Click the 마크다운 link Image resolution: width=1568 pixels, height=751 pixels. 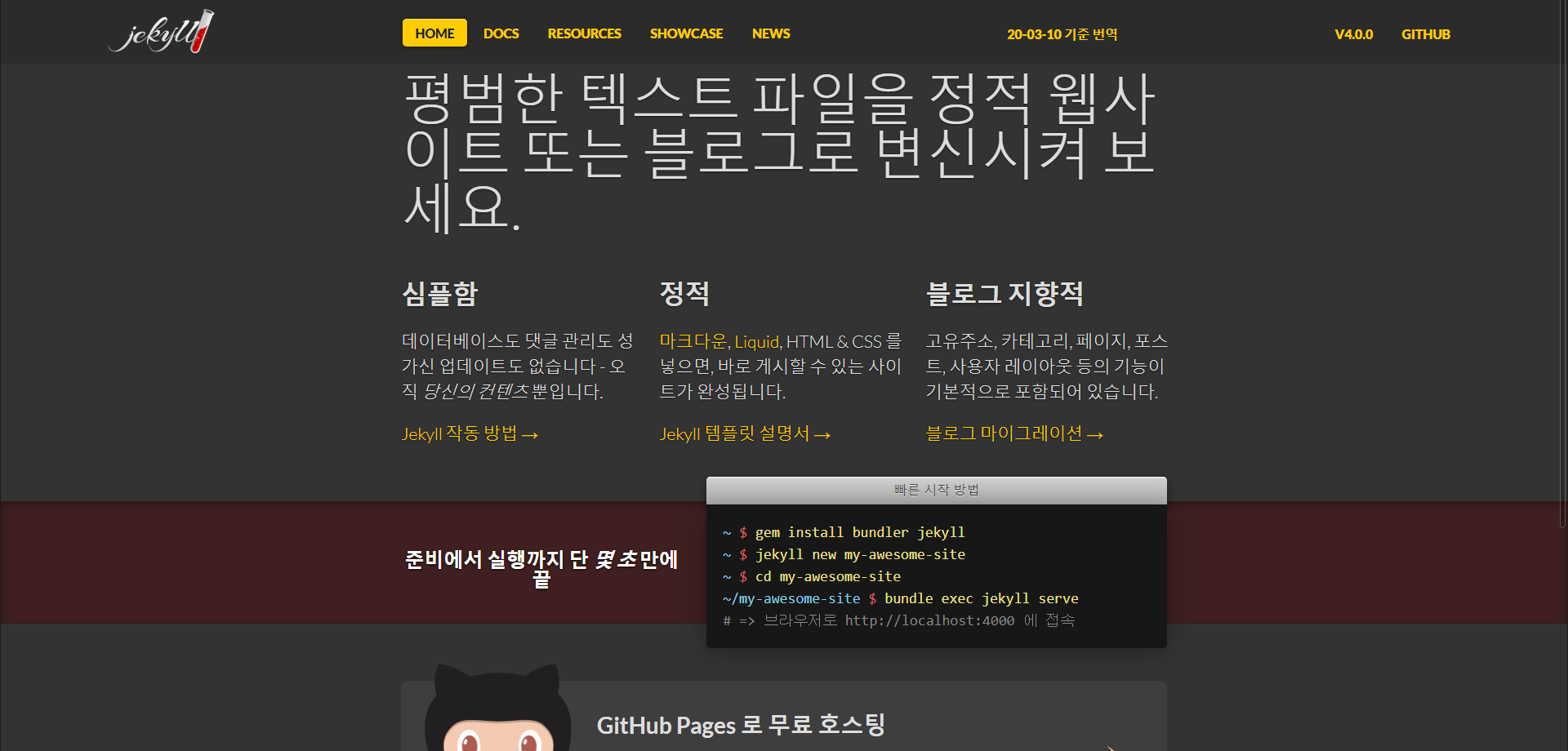coord(693,341)
